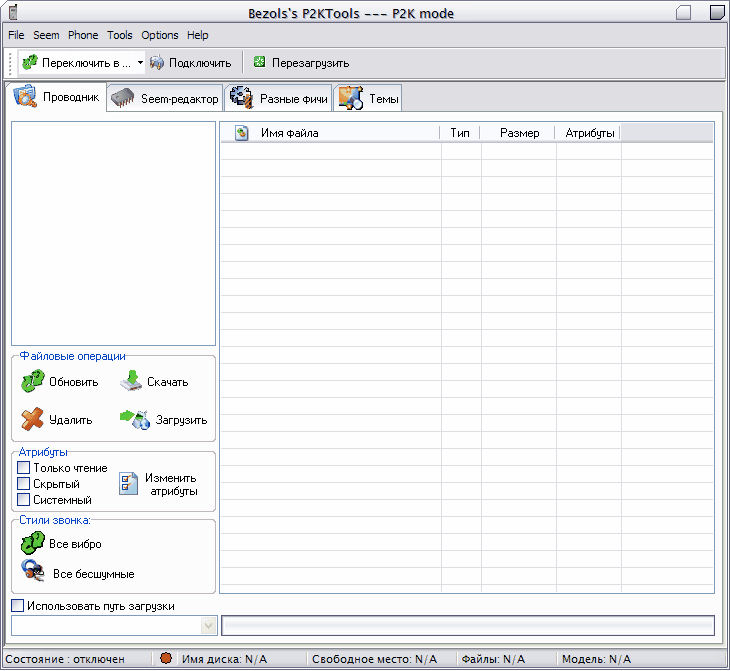Image resolution: width=730 pixels, height=671 pixels.
Task: Open the upload path combo box arrow
Action: tap(209, 625)
